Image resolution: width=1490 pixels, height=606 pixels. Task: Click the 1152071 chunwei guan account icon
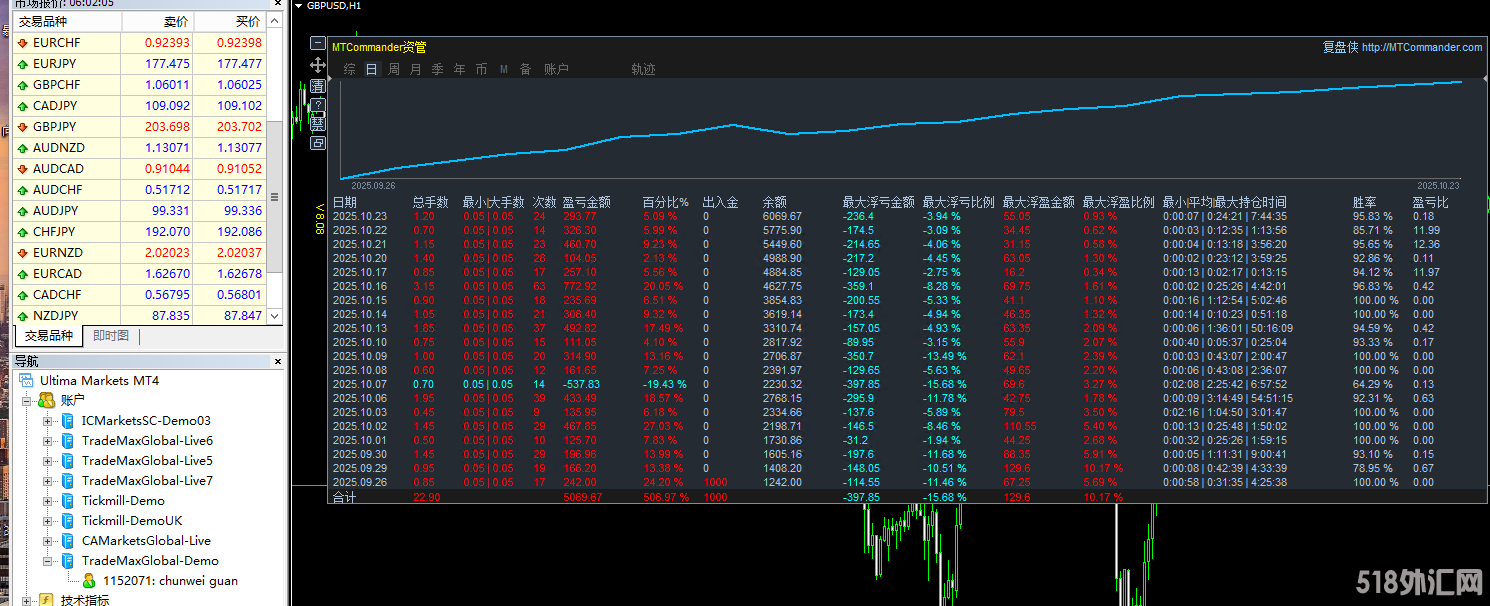89,581
